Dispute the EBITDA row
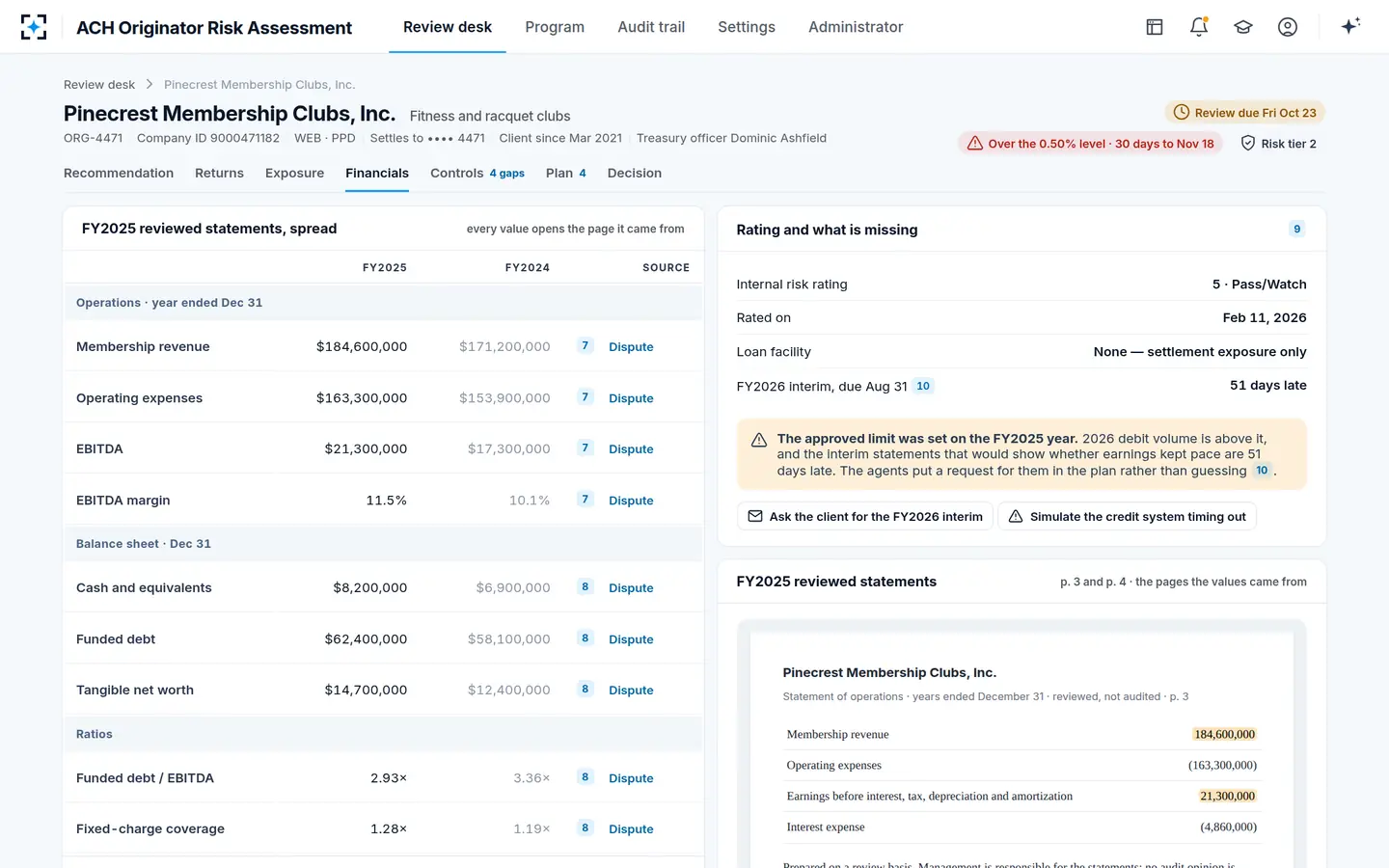The width and height of the screenshot is (1389, 868). [631, 449]
